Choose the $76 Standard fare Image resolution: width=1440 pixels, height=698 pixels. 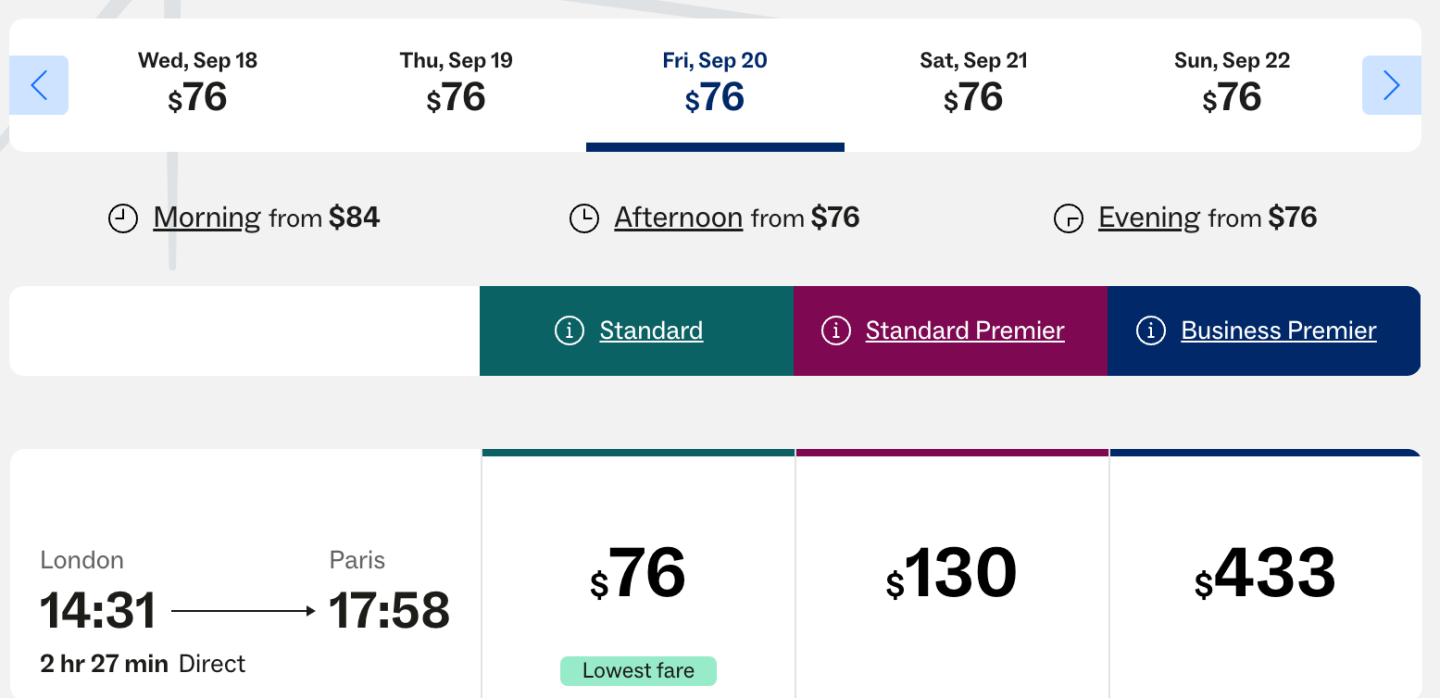(x=638, y=575)
